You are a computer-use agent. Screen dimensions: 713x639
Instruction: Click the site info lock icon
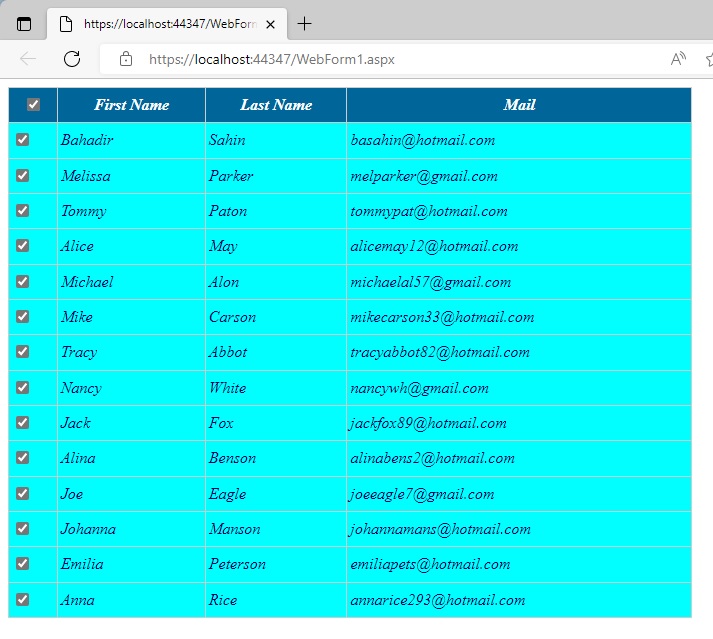coord(126,59)
